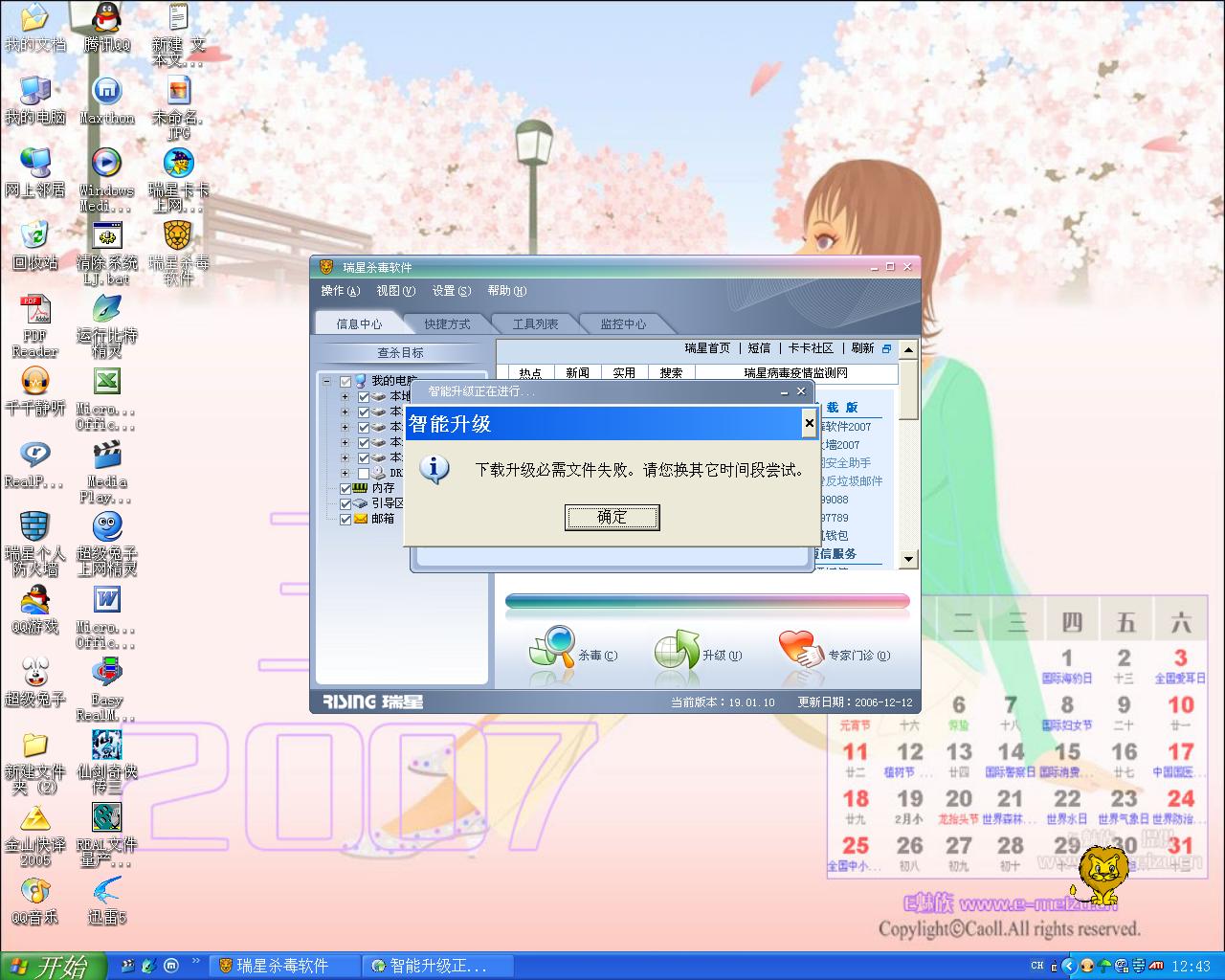Image resolution: width=1225 pixels, height=980 pixels.
Task: Select 迅雷5 desktop icon
Action: (106, 901)
